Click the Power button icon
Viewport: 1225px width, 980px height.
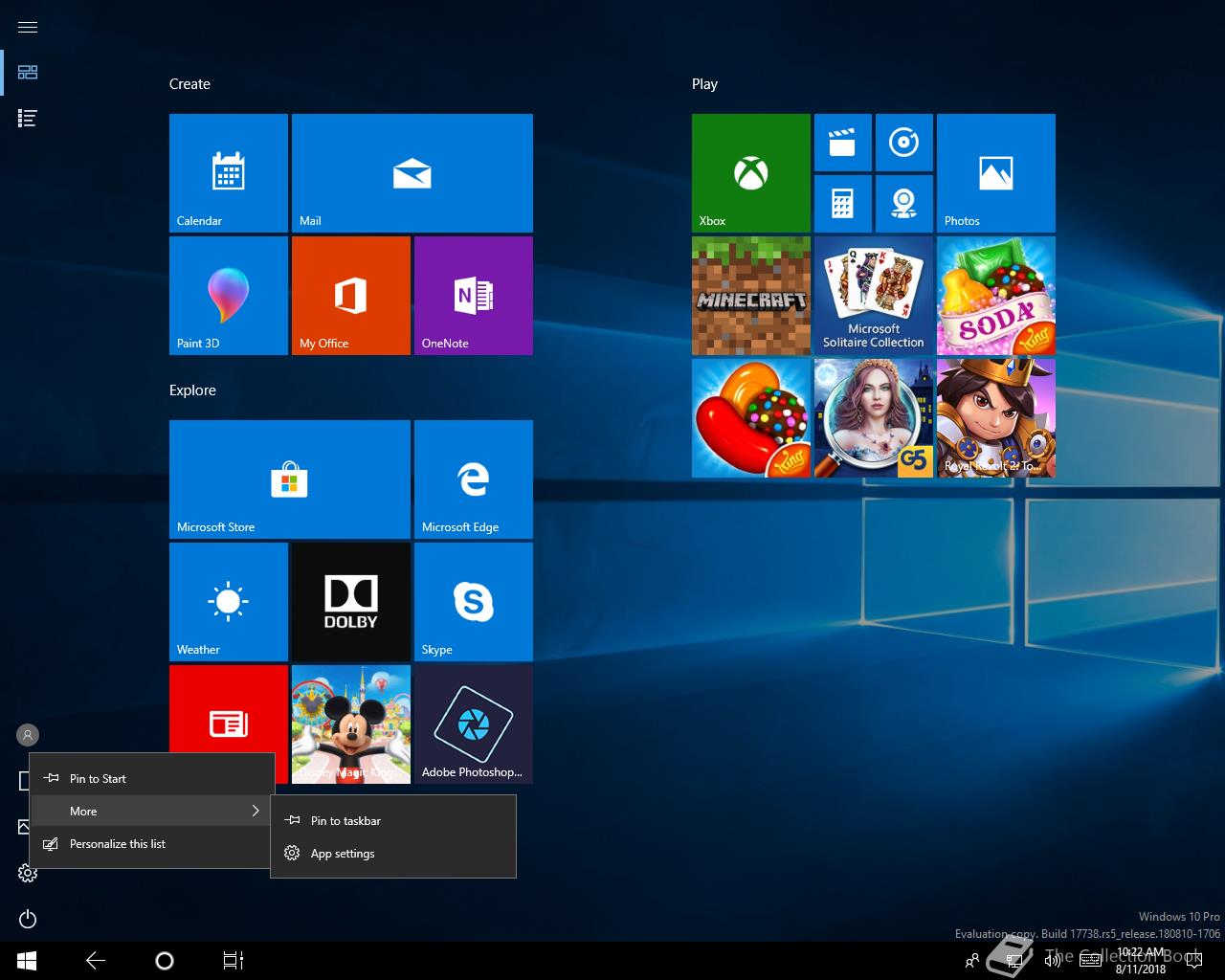28,919
